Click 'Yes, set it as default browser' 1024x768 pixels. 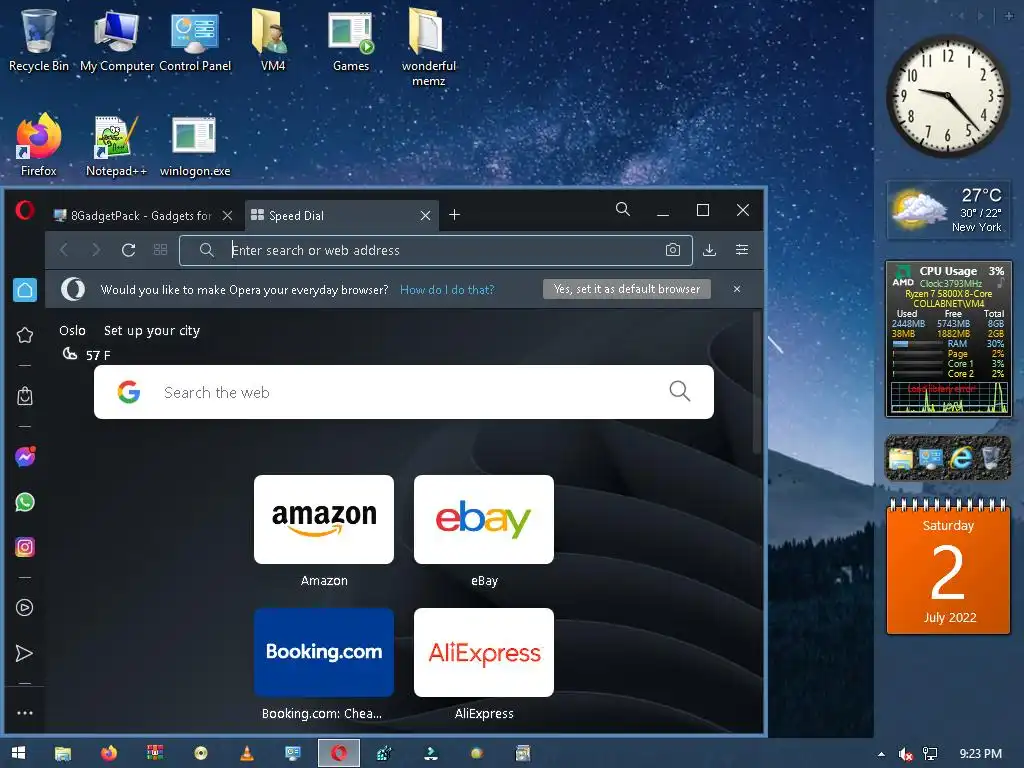pyautogui.click(x=627, y=289)
